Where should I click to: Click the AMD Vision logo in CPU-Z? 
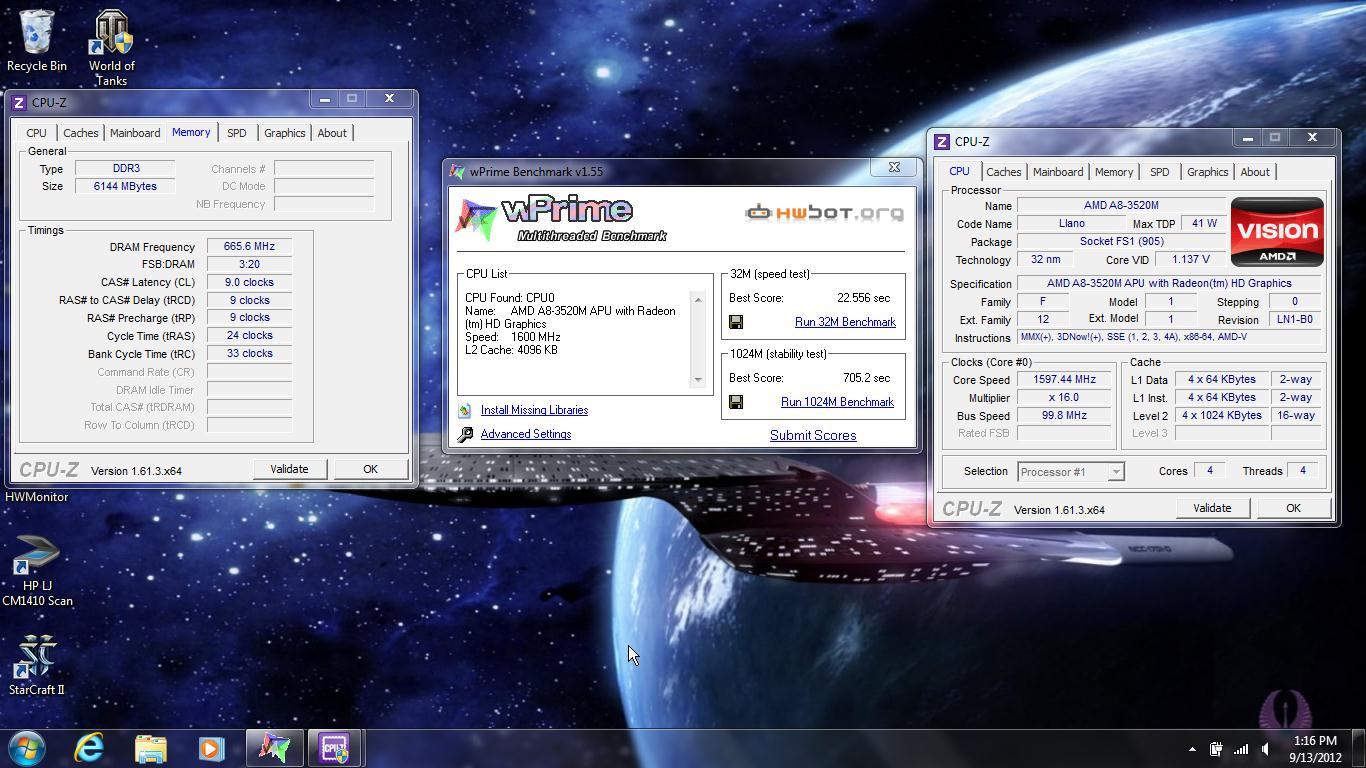click(1277, 231)
